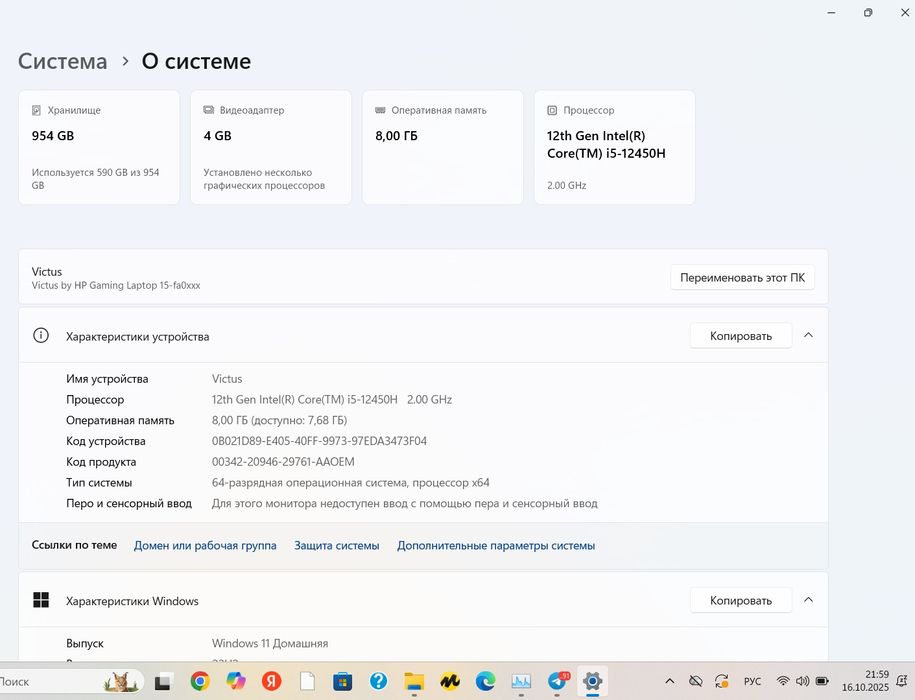The width and height of the screenshot is (915, 700).
Task: Click the info icon beside Характеристики устройства
Action: point(41,335)
